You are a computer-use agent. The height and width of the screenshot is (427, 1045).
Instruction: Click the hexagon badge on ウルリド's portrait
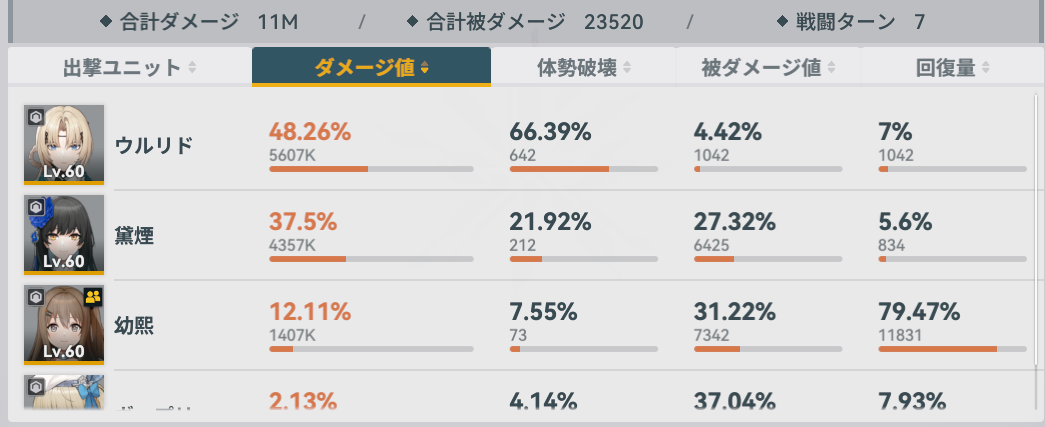34,115
